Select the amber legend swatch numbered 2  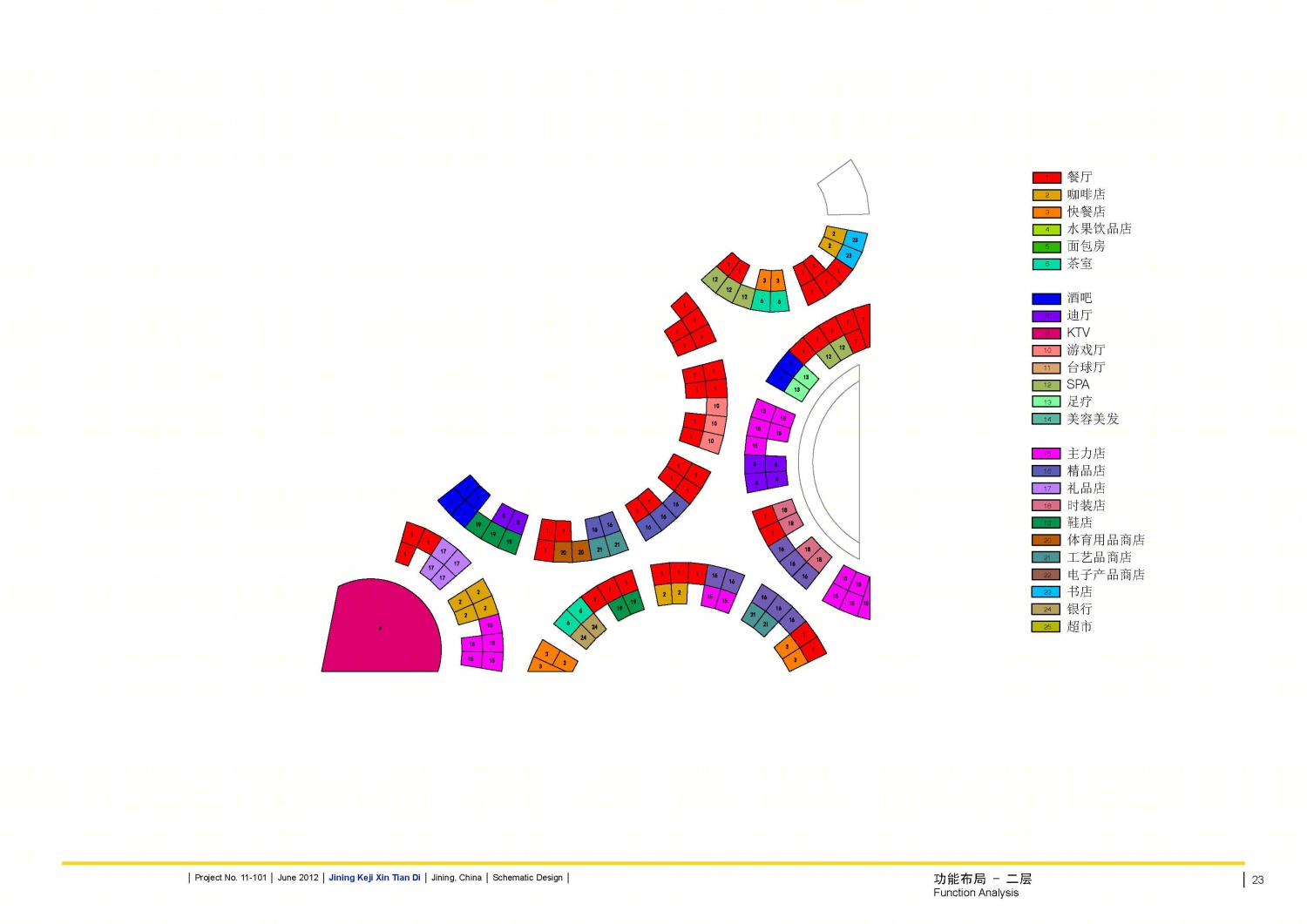pos(1046,195)
